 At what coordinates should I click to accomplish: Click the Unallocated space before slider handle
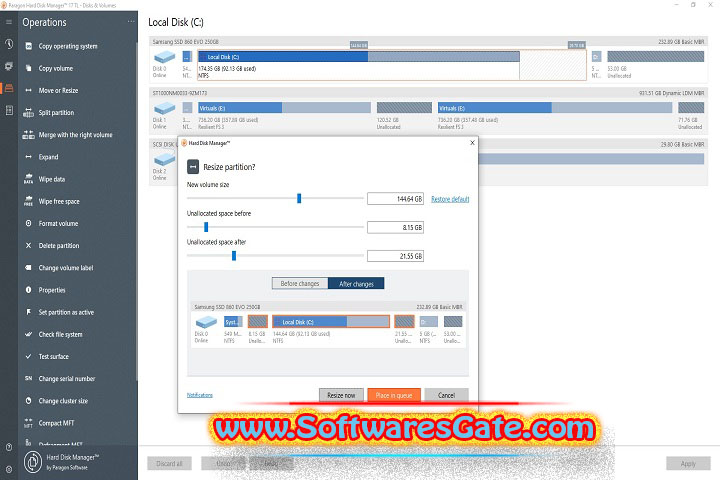point(206,226)
